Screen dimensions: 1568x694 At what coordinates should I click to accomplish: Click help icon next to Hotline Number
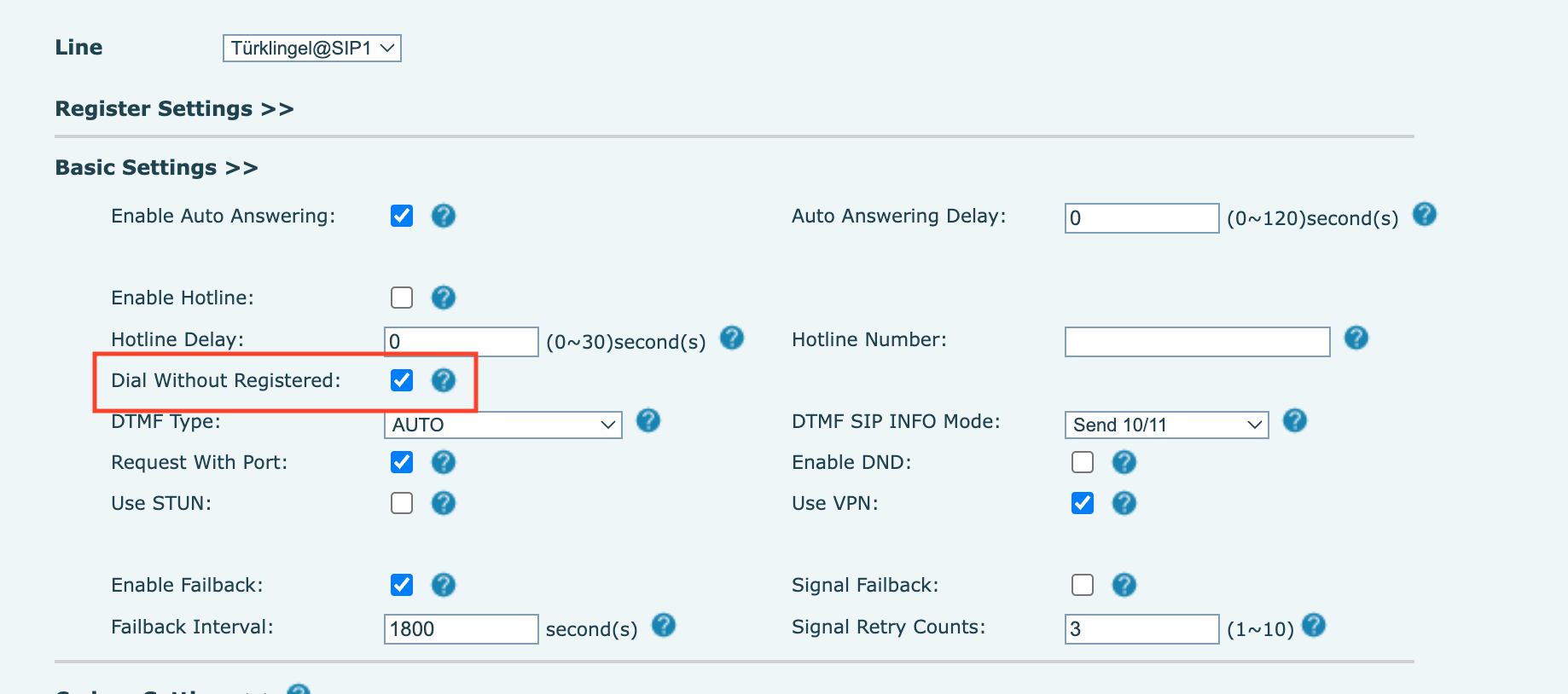point(1356,338)
